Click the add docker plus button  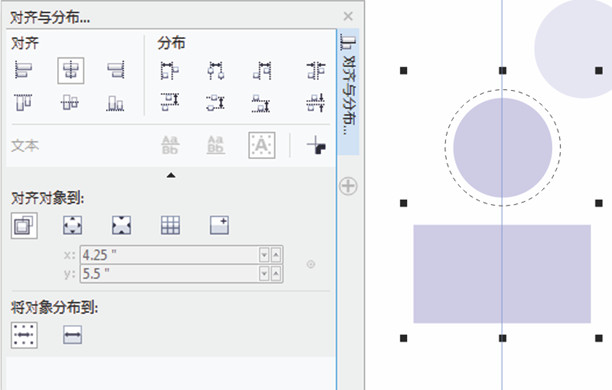(x=348, y=186)
